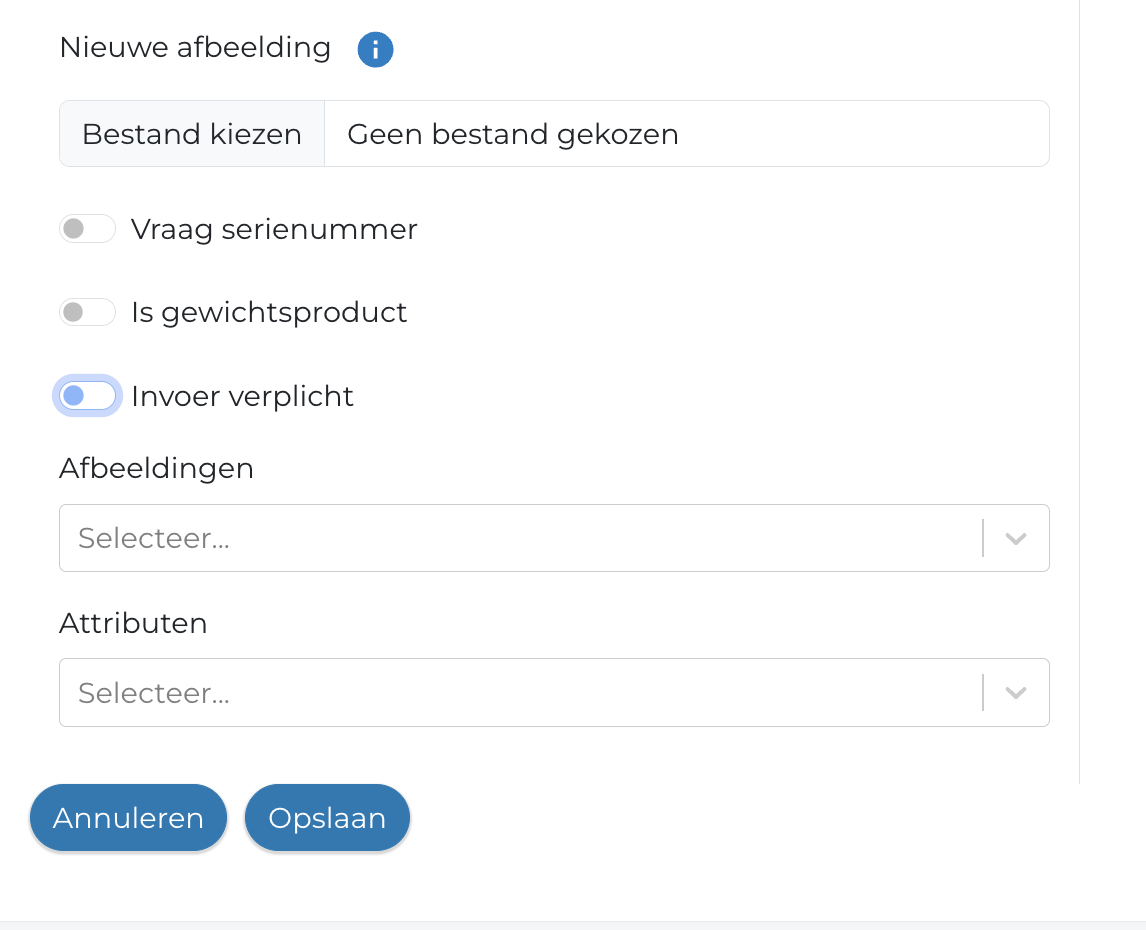Click the Bestand kiezen button
The image size is (1146, 930).
(x=192, y=134)
